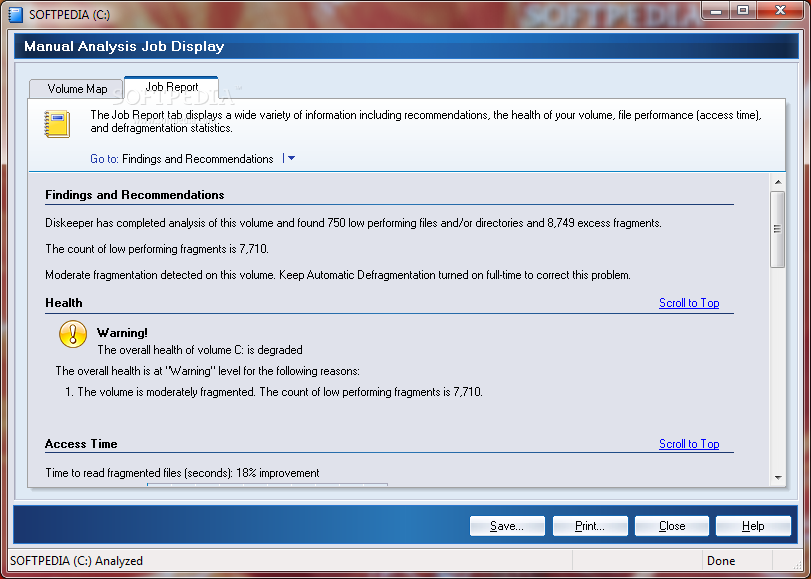Image resolution: width=811 pixels, height=579 pixels.
Task: Switch to the Volume Map tab
Action: [x=77, y=89]
